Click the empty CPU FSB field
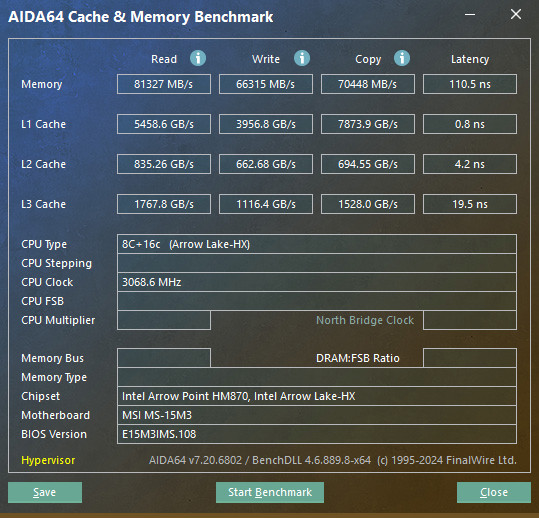 [x=317, y=301]
